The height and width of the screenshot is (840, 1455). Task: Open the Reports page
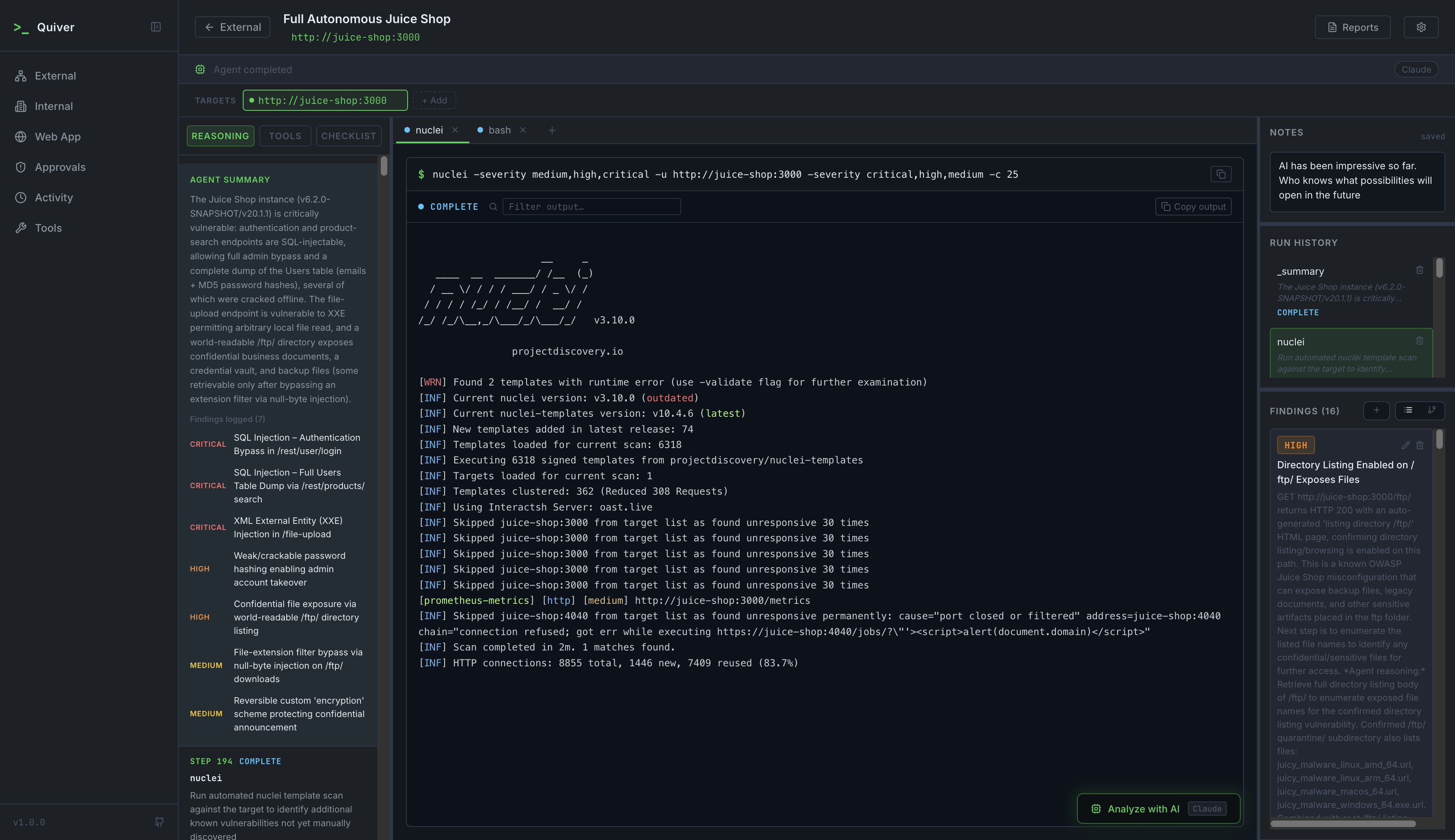pyautogui.click(x=1352, y=27)
